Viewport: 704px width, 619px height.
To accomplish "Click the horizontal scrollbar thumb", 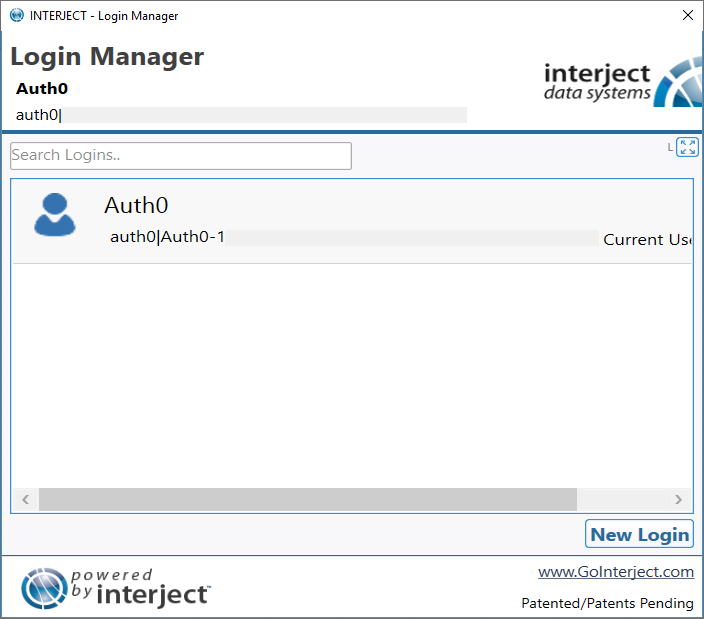I will [308, 499].
